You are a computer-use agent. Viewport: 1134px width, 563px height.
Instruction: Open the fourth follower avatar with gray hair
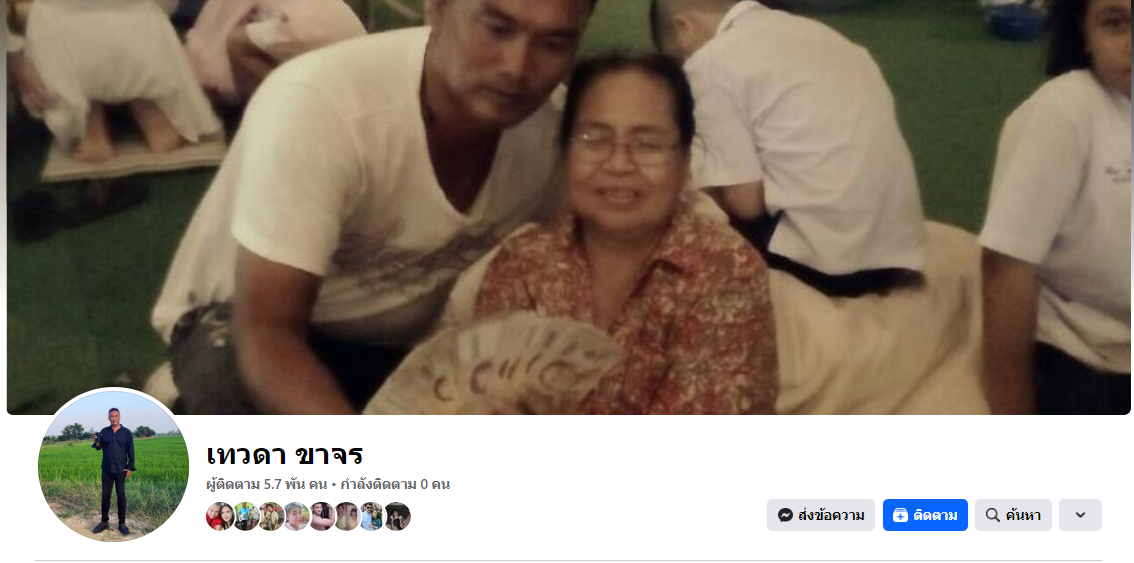pos(297,516)
